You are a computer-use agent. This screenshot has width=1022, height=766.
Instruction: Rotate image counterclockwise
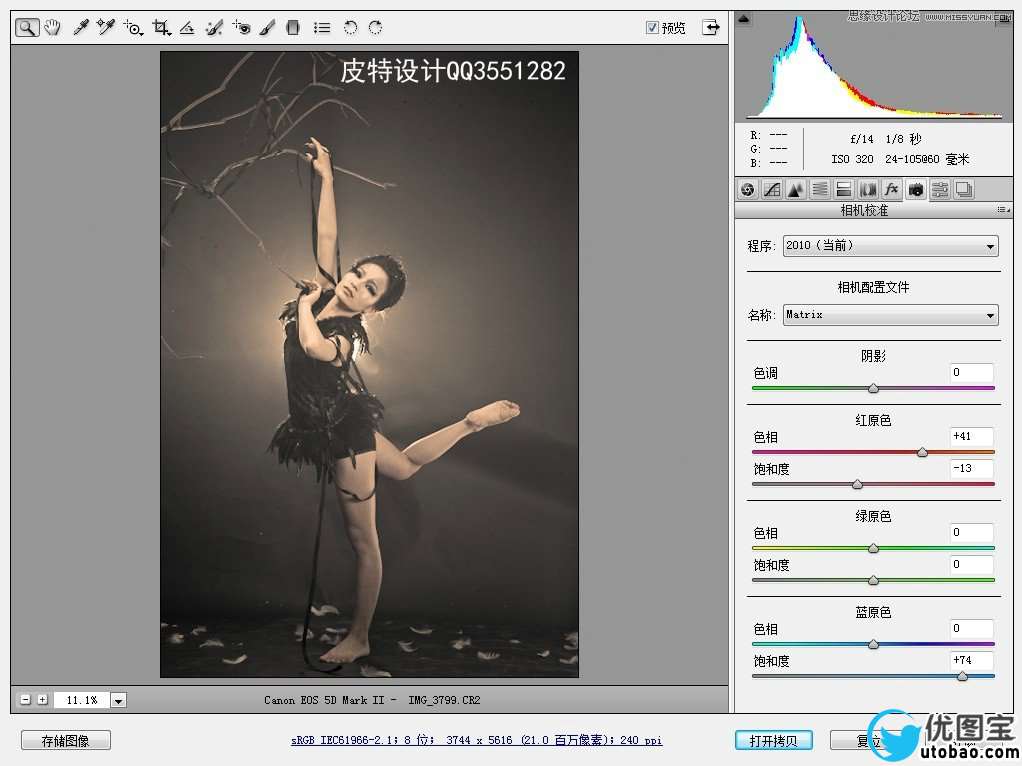351,27
